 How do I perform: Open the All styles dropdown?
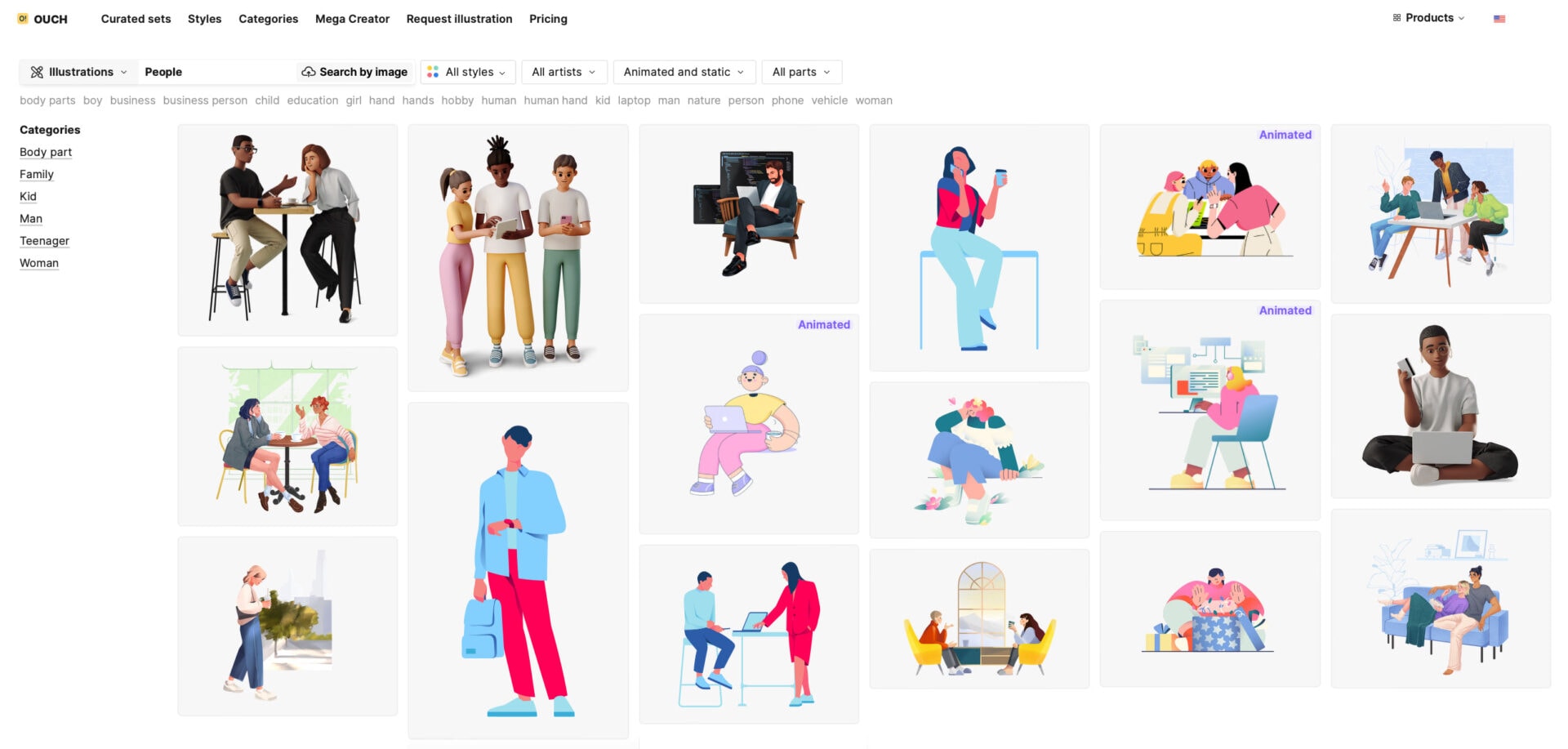point(468,72)
